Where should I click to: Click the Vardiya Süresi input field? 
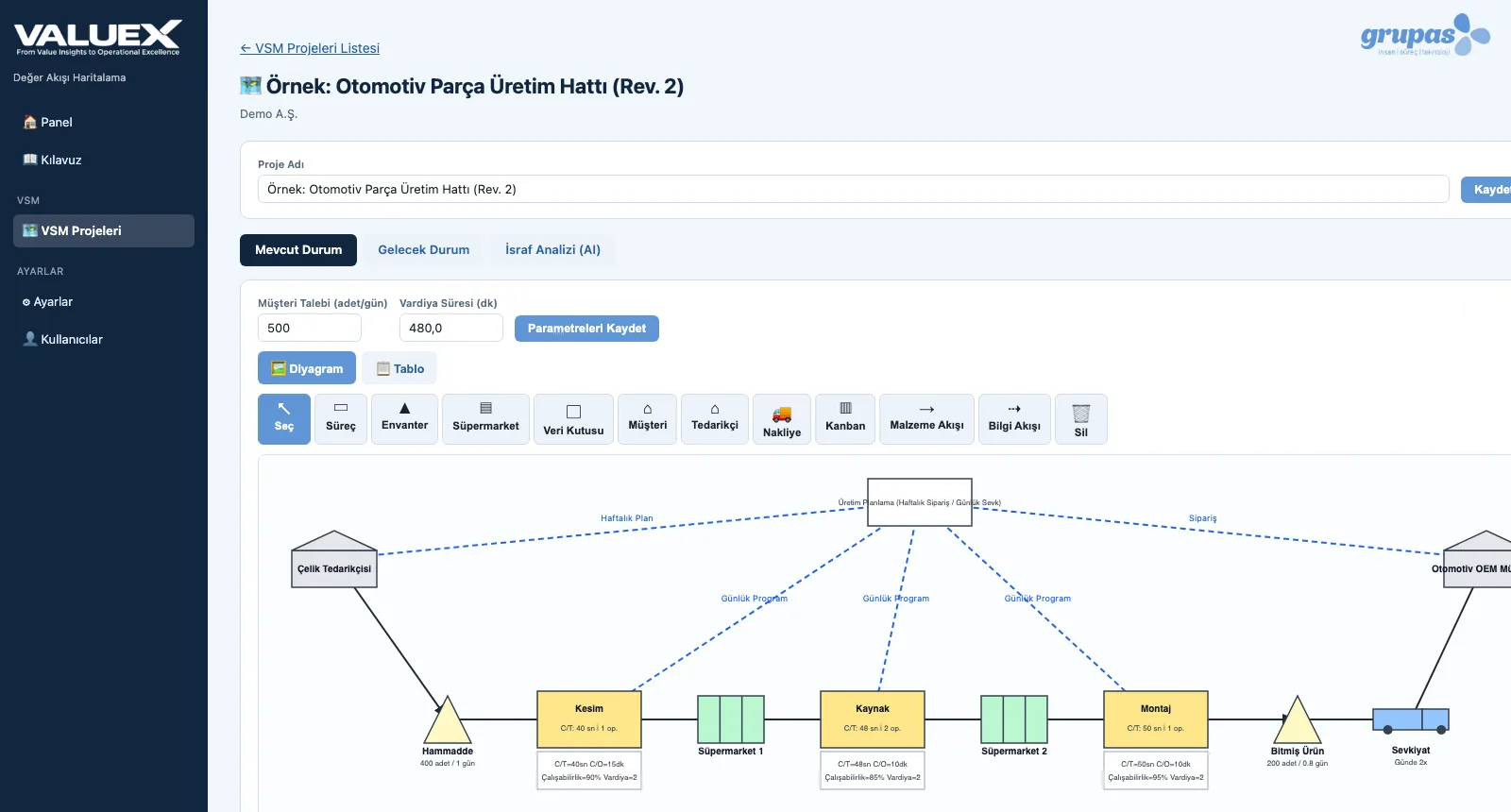tap(451, 328)
